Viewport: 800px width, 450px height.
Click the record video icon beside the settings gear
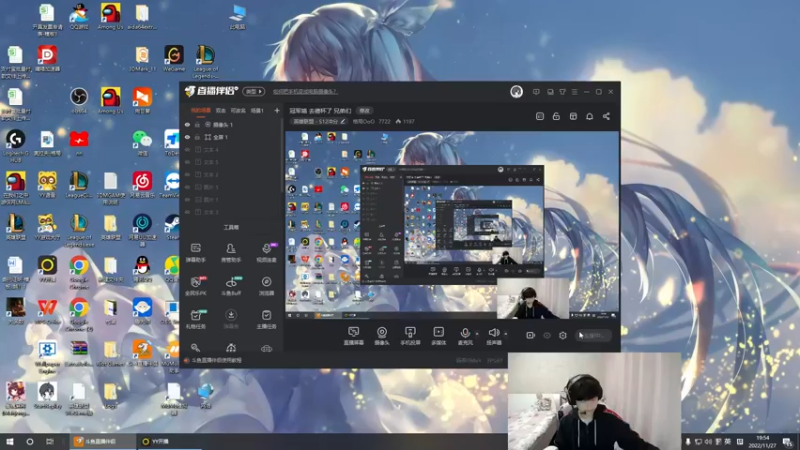pos(531,335)
